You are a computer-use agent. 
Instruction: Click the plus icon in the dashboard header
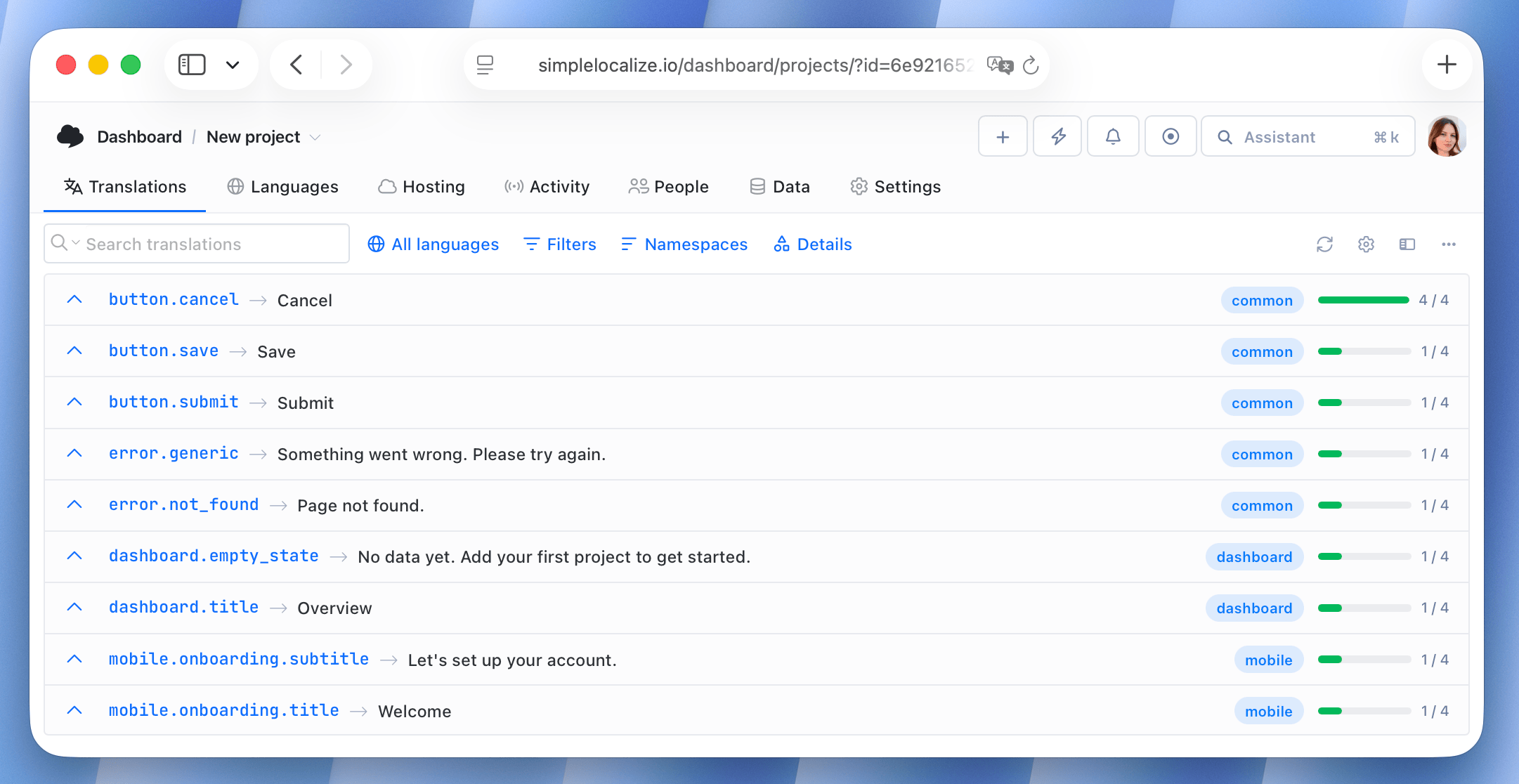tap(1003, 136)
